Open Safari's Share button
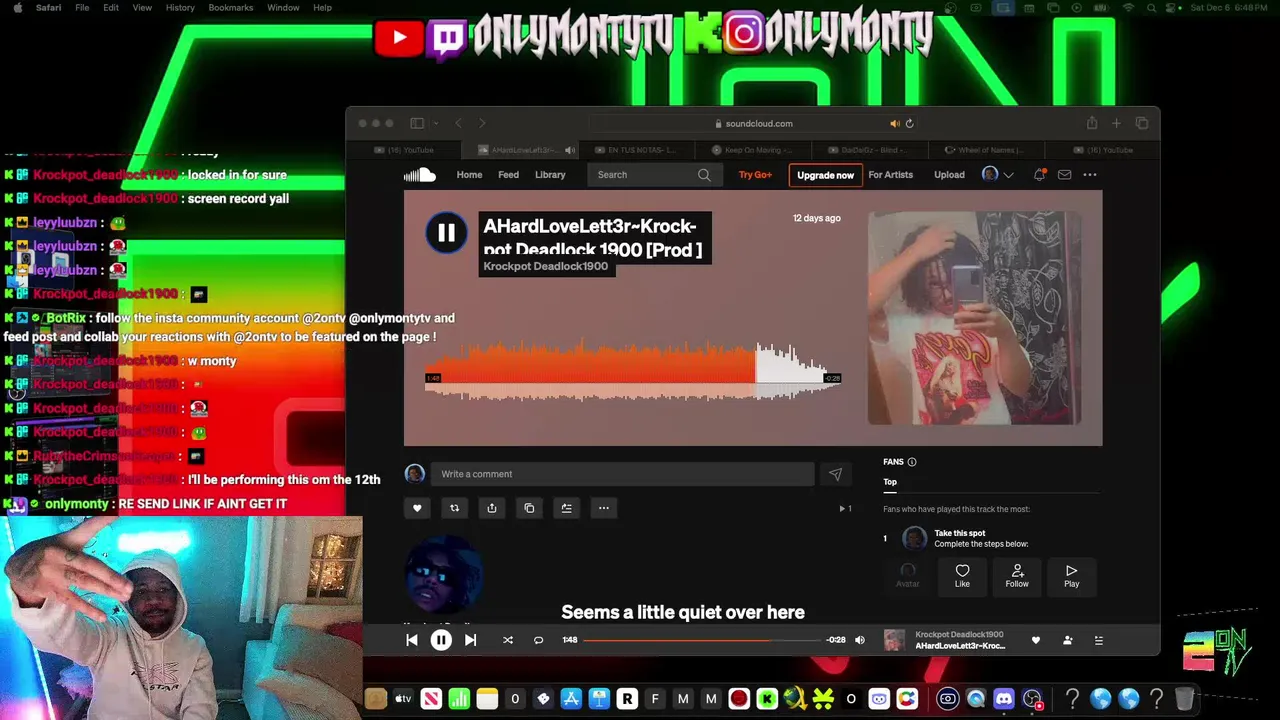This screenshot has width=1280, height=720. tap(1092, 123)
